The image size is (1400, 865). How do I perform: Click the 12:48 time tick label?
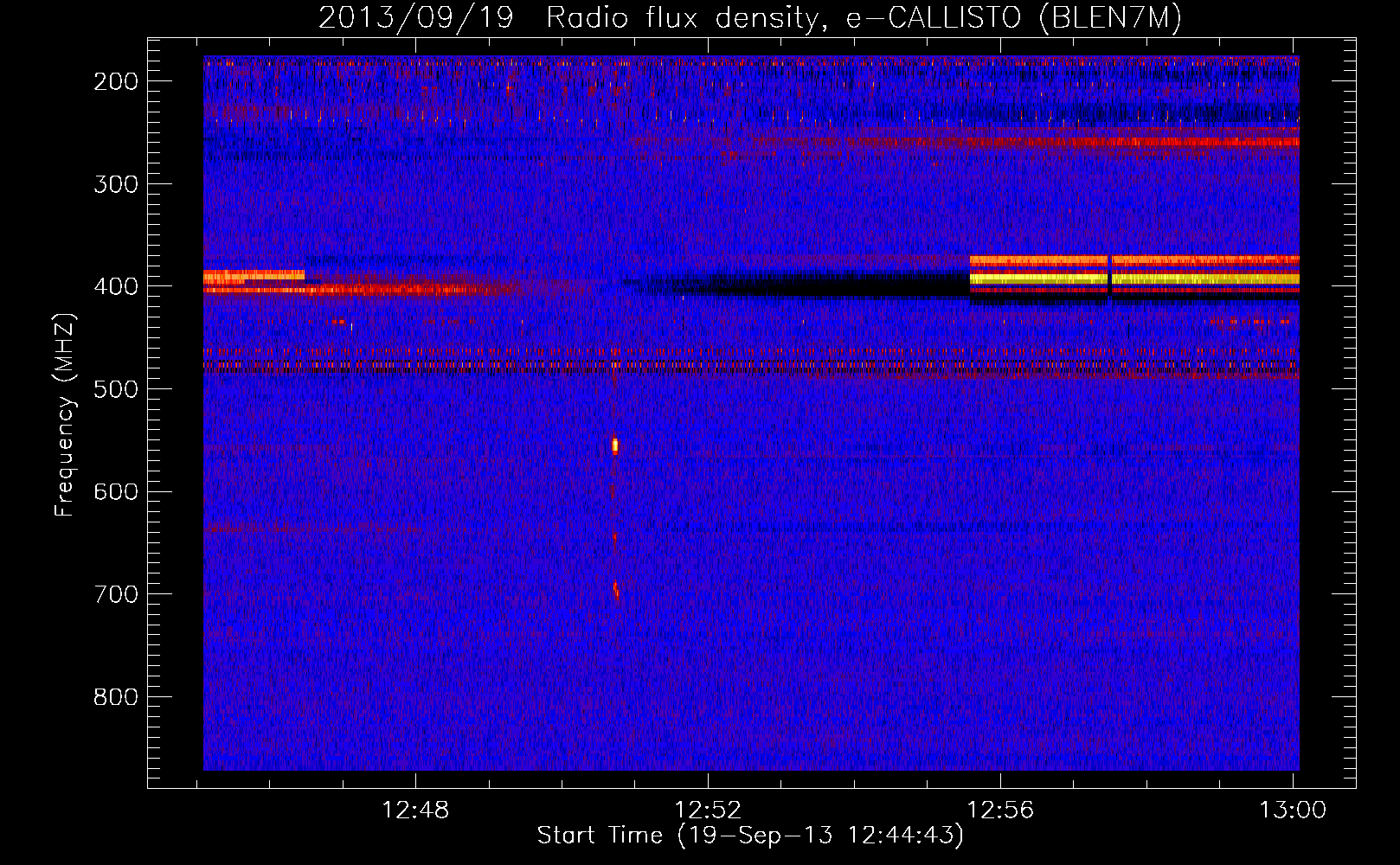pyautogui.click(x=415, y=811)
